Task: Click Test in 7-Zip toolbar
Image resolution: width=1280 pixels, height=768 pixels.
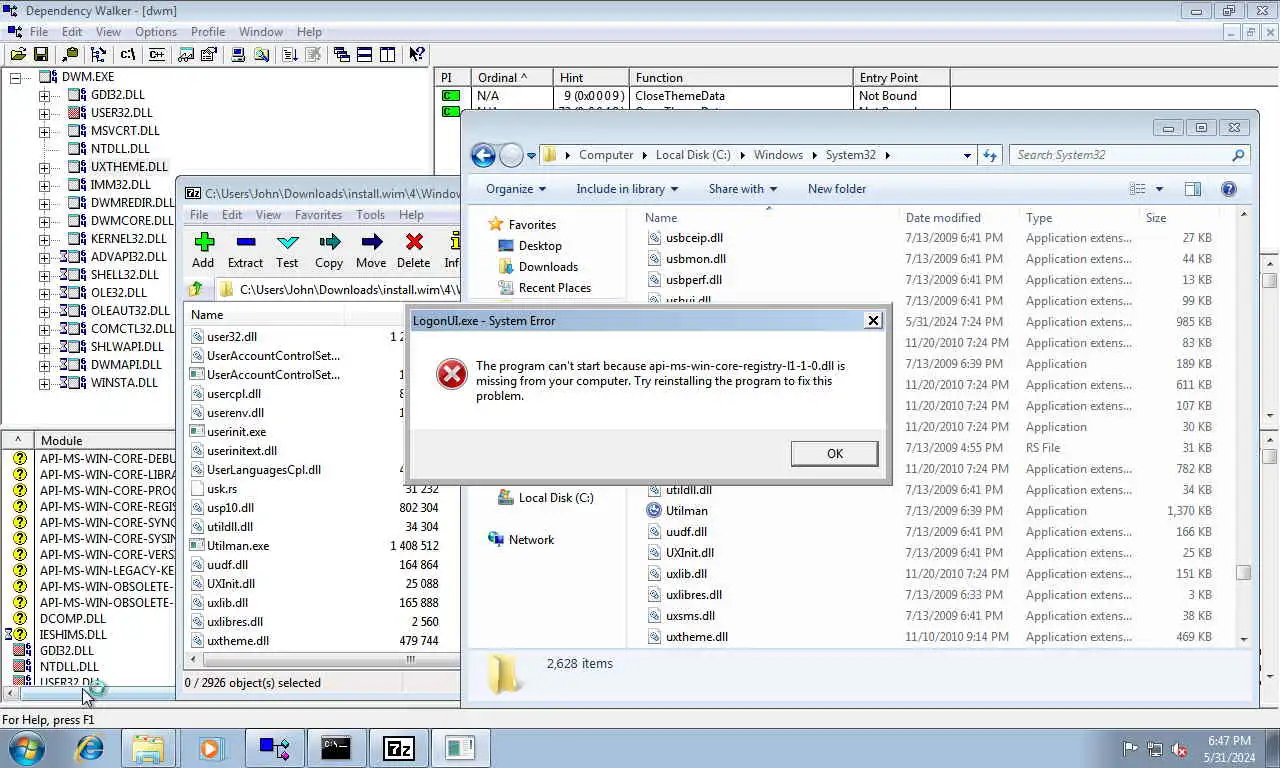Action: 287,250
